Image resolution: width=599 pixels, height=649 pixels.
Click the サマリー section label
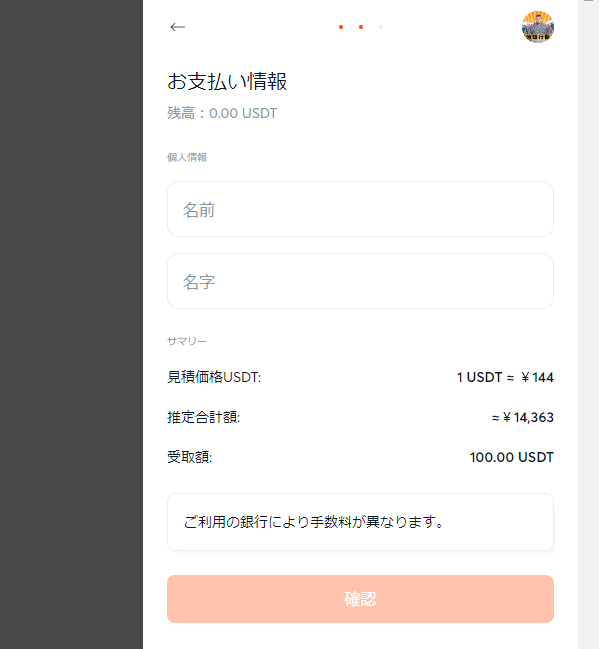coord(187,341)
